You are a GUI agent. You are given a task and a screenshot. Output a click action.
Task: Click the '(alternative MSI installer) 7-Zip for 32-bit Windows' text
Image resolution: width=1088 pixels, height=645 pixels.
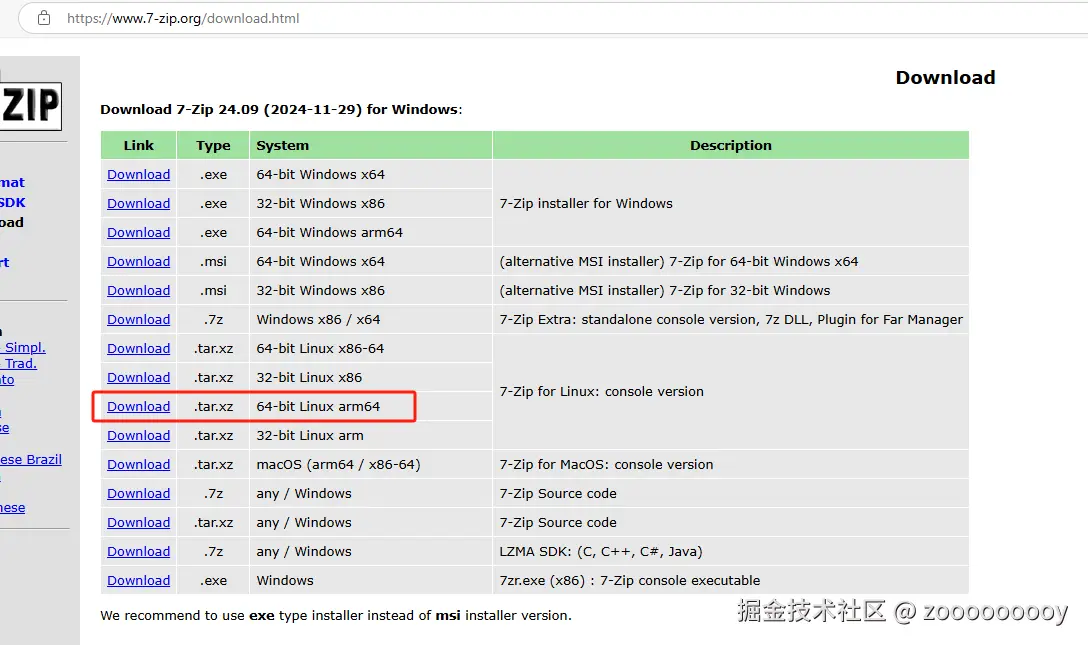(665, 291)
